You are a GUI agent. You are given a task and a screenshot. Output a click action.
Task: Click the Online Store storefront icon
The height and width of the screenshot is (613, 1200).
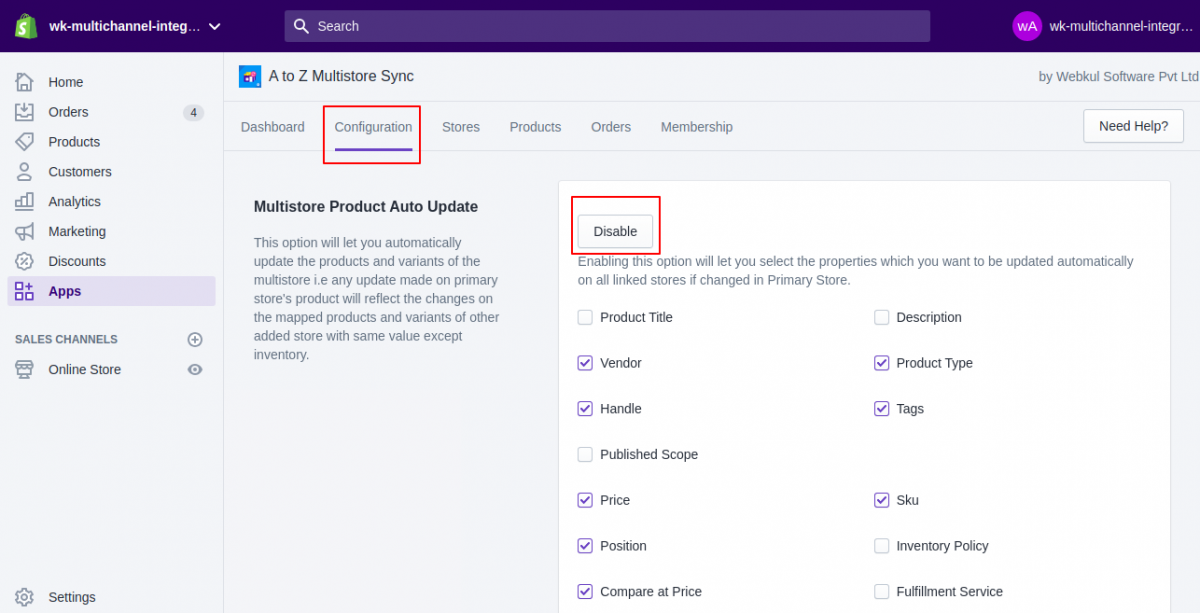click(25, 369)
